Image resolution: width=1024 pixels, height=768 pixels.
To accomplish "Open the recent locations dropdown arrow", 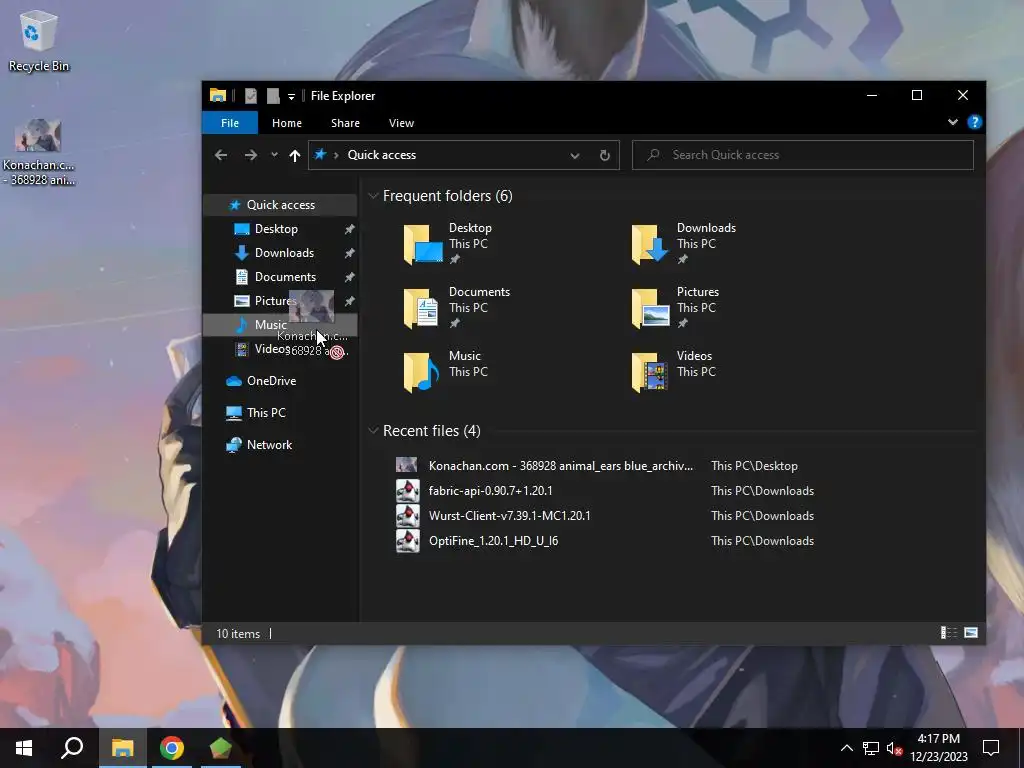I will (274, 155).
